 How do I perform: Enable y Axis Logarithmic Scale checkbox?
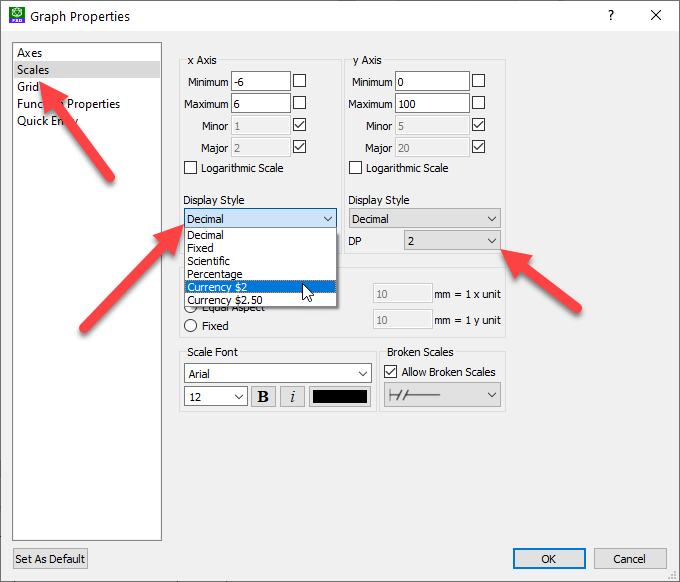[355, 168]
